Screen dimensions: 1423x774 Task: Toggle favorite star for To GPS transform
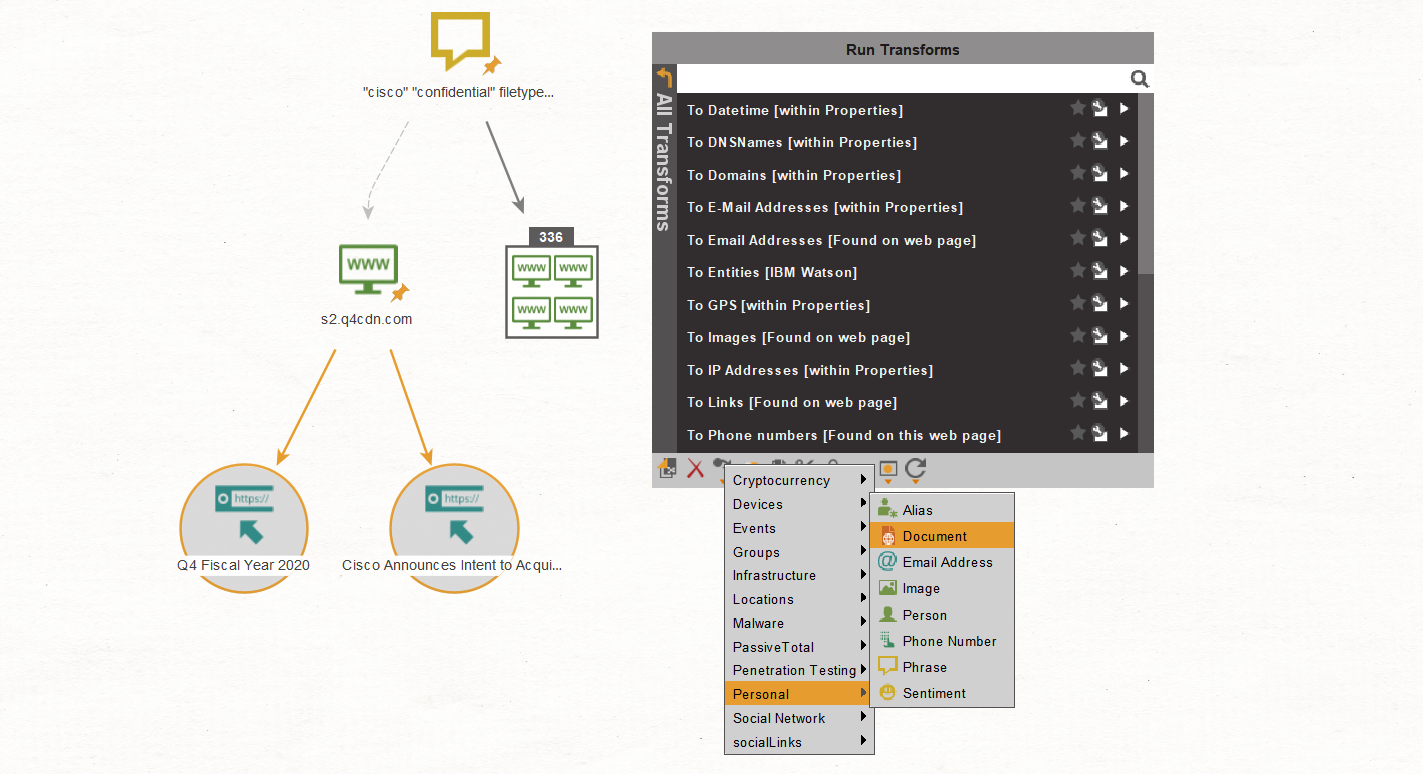coord(1077,303)
